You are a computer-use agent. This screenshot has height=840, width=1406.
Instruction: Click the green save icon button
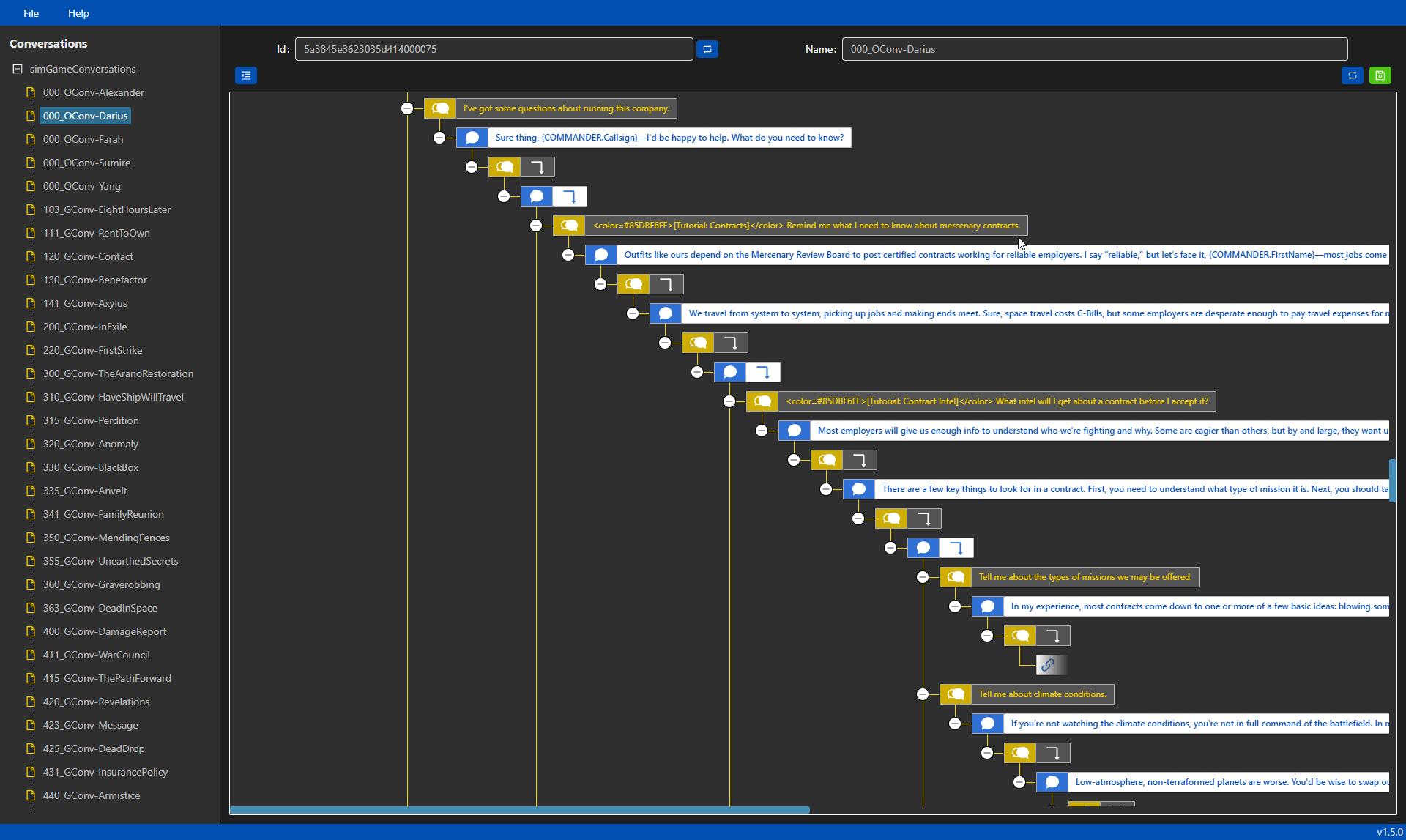click(1380, 75)
